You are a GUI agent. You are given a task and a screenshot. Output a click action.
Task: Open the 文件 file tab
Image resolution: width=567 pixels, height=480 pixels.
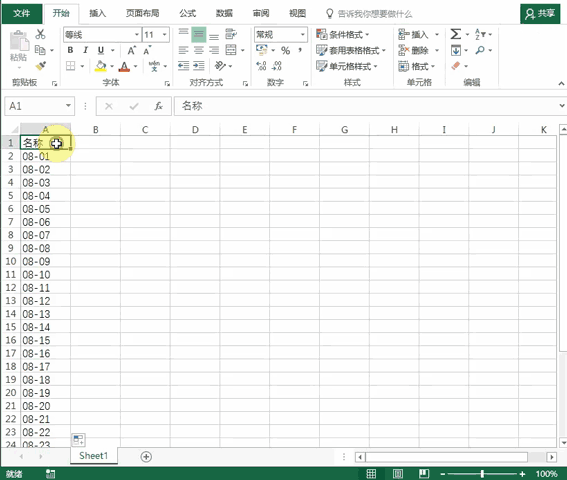21,13
